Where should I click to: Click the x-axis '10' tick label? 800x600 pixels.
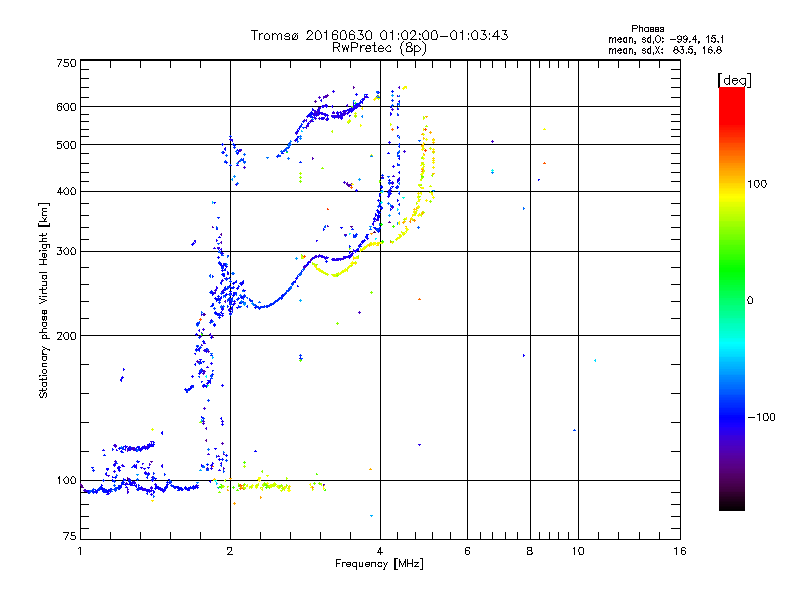click(x=578, y=551)
